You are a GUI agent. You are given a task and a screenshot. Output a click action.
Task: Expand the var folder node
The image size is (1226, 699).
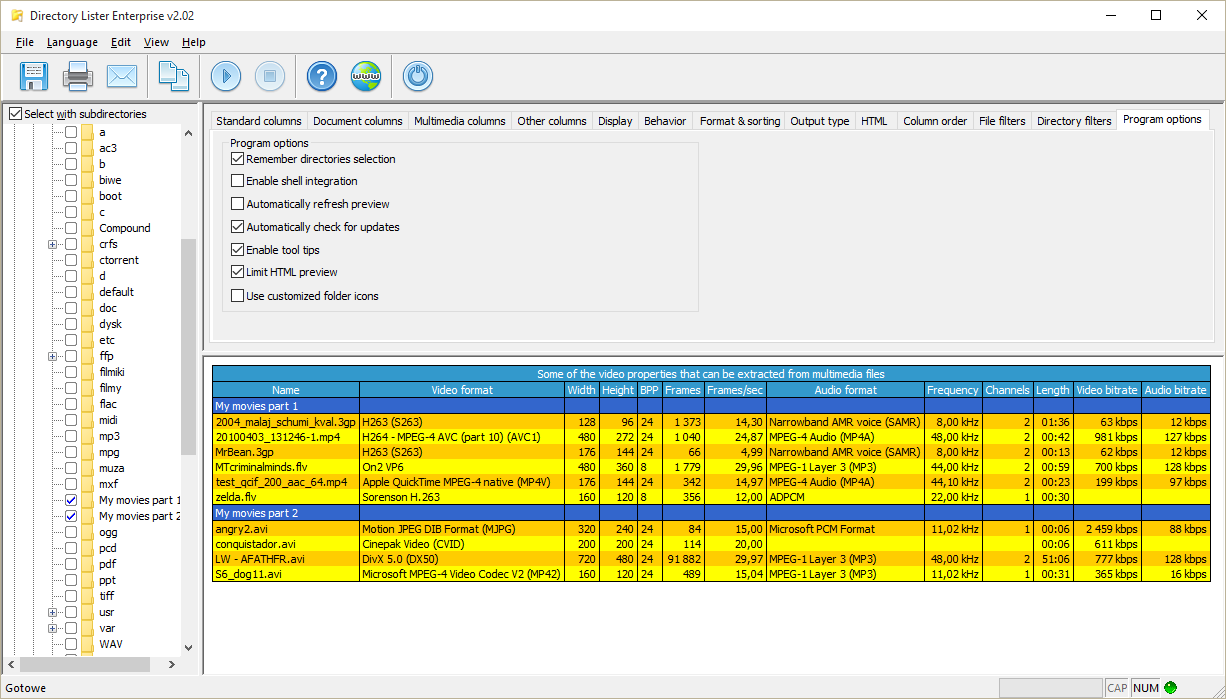pos(52,627)
